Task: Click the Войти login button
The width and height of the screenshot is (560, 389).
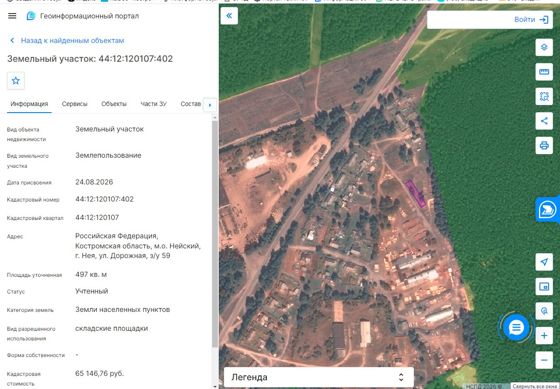Action: coord(531,20)
